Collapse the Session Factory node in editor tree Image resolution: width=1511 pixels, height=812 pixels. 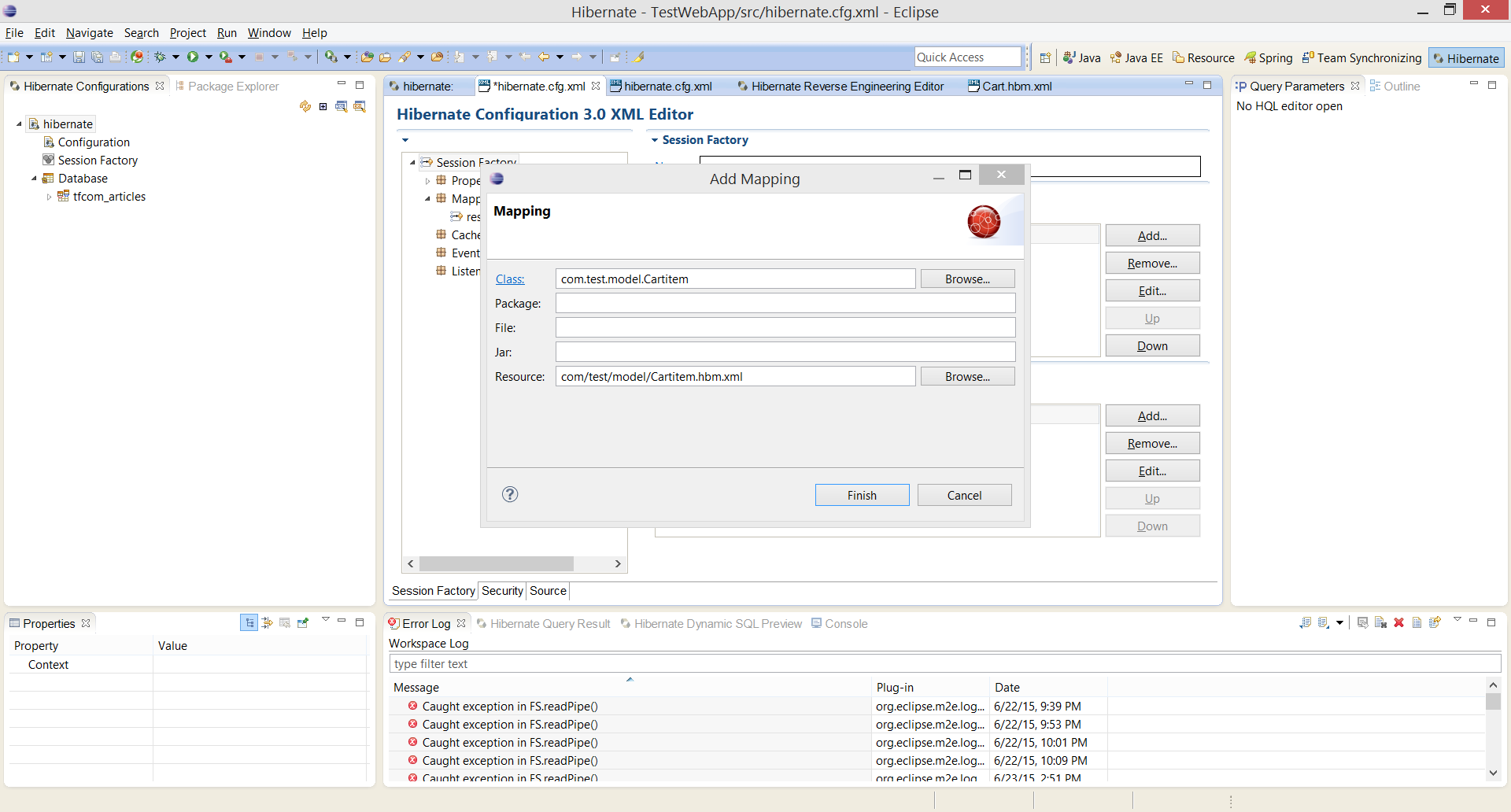point(412,163)
